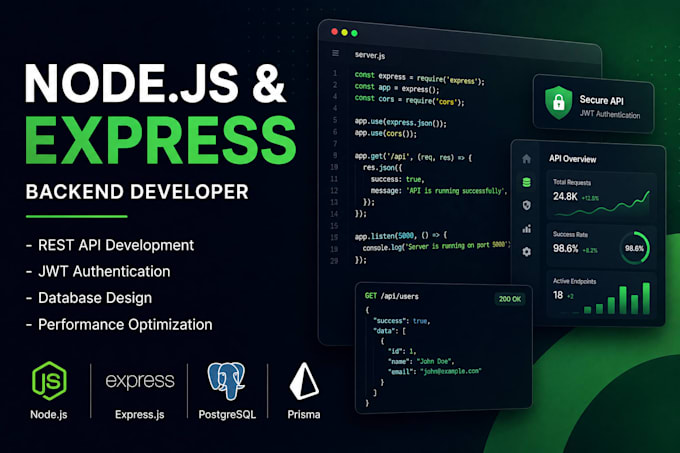This screenshot has width=680, height=453.
Task: Open the settings gear icon in sidebar
Action: (x=526, y=251)
